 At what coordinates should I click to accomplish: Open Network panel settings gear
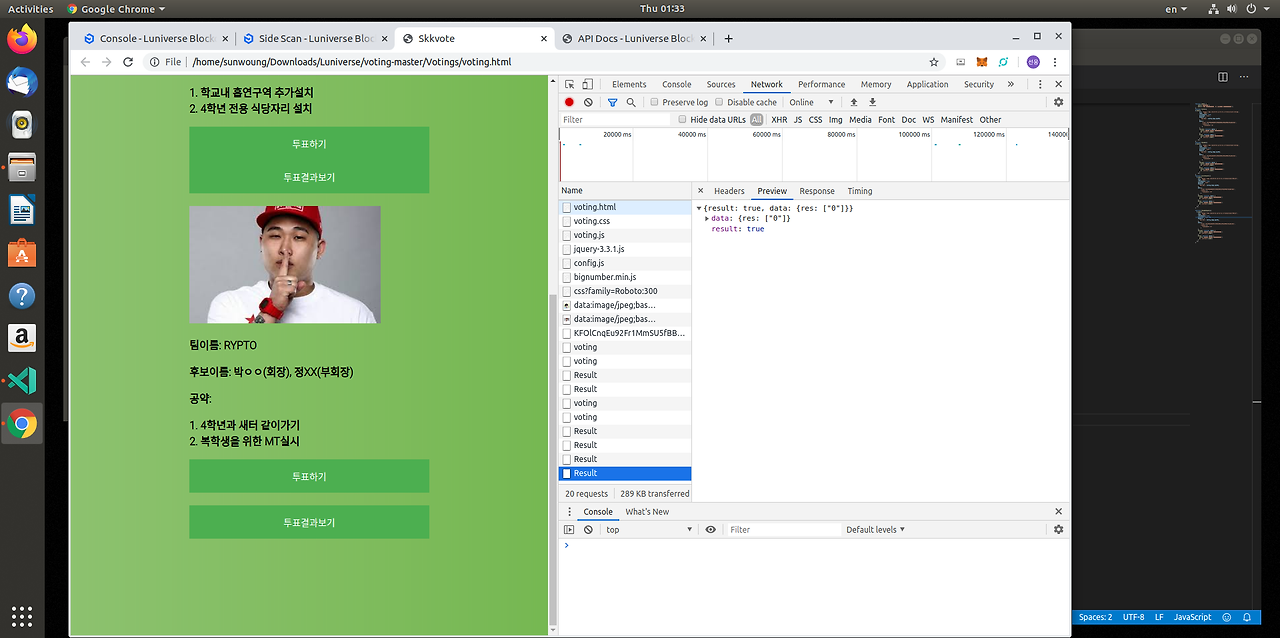(x=1058, y=102)
